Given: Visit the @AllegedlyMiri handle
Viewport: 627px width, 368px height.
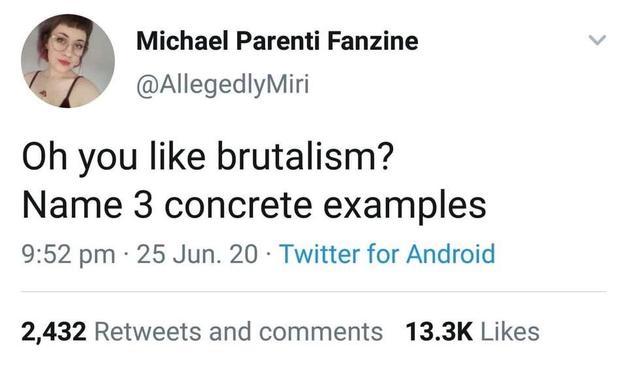Looking at the screenshot, I should pos(222,85).
